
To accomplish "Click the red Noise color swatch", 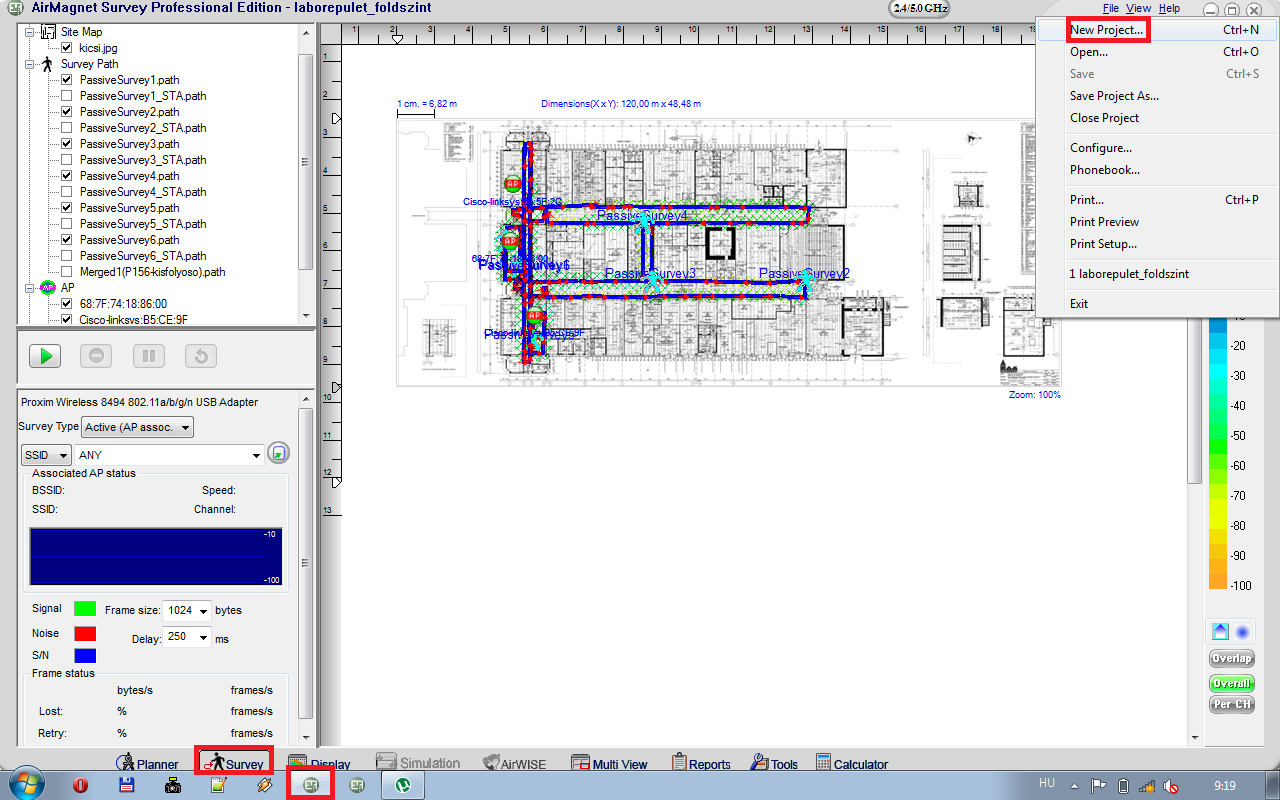I will tap(84, 633).
